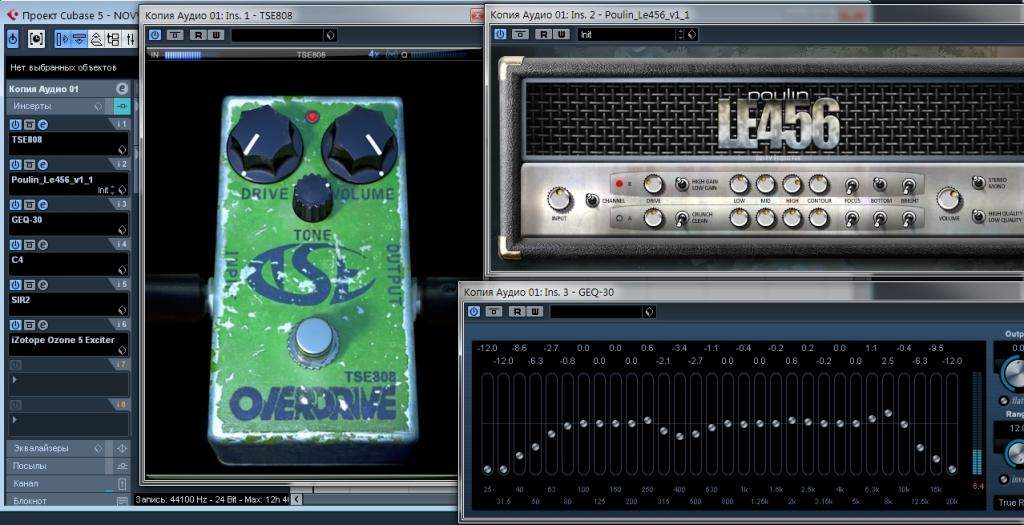Toggle power of TSE808 insert in inspector

[x=15, y=124]
